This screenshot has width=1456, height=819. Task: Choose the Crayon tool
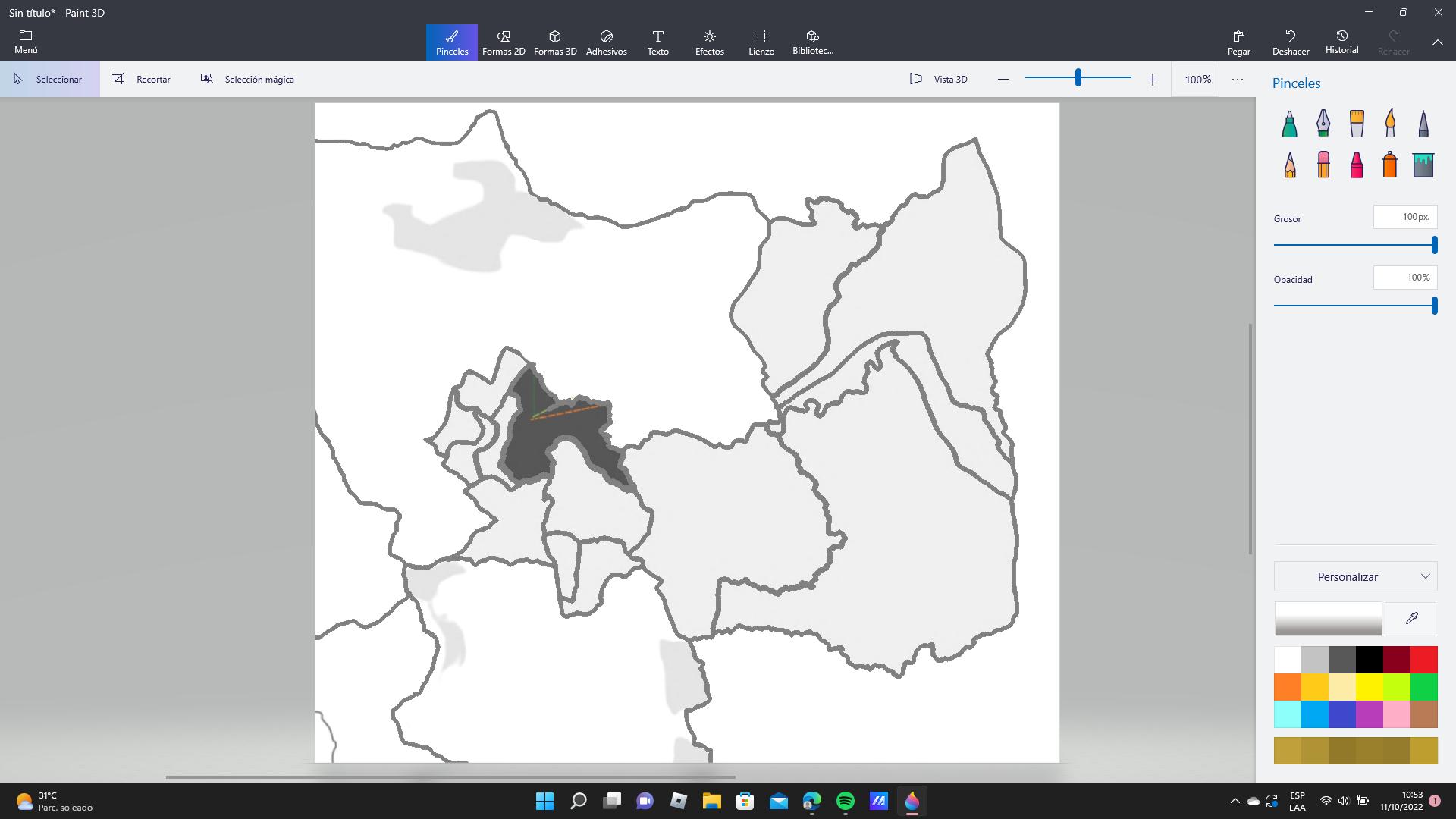[1357, 165]
